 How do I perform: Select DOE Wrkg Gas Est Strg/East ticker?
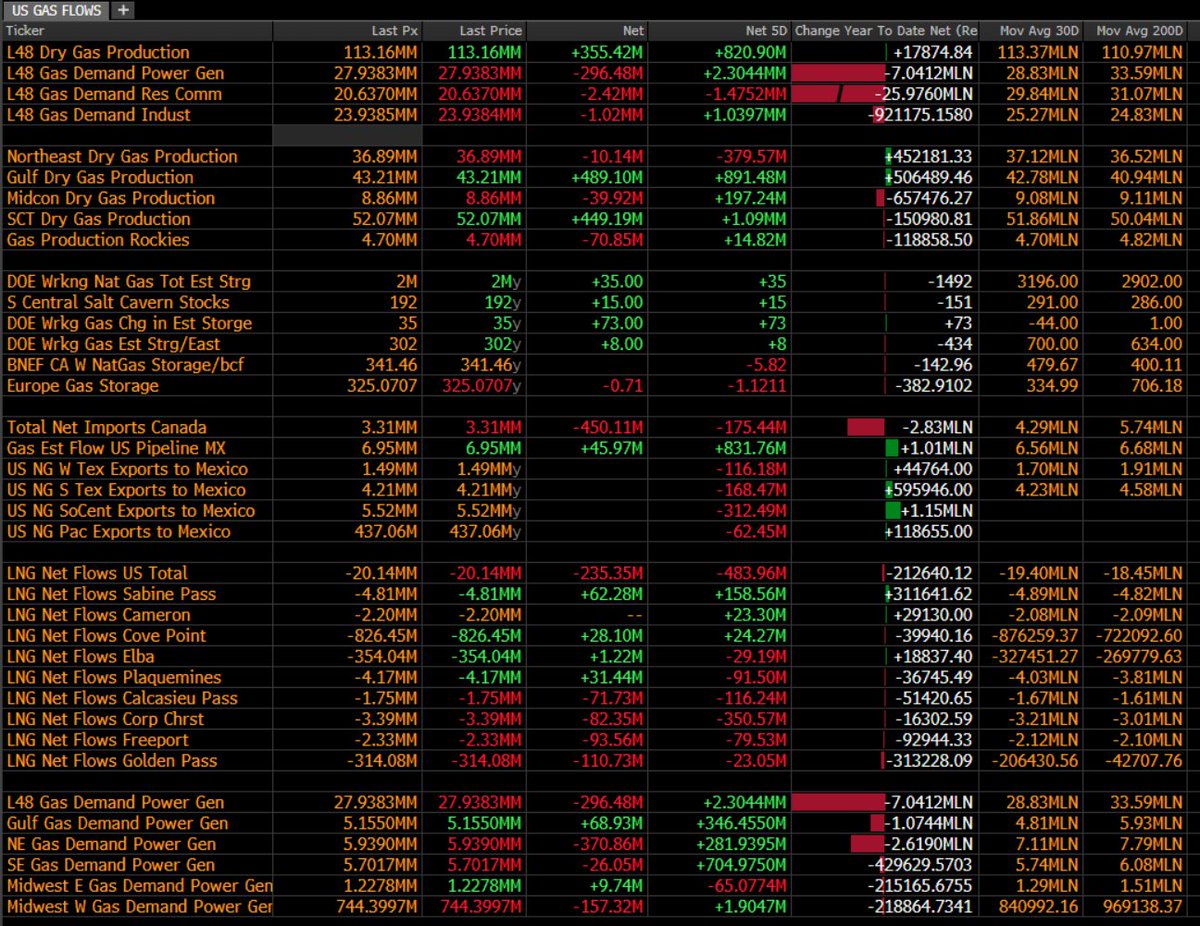[113, 344]
